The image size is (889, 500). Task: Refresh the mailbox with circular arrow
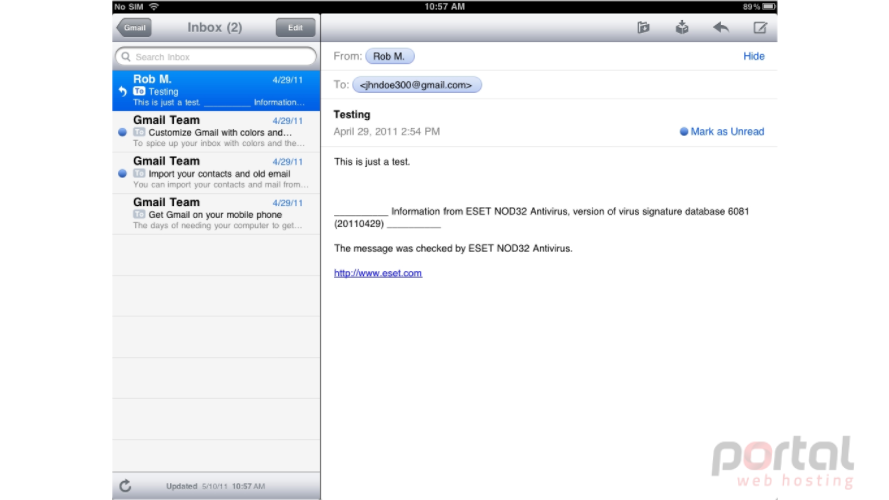125,486
